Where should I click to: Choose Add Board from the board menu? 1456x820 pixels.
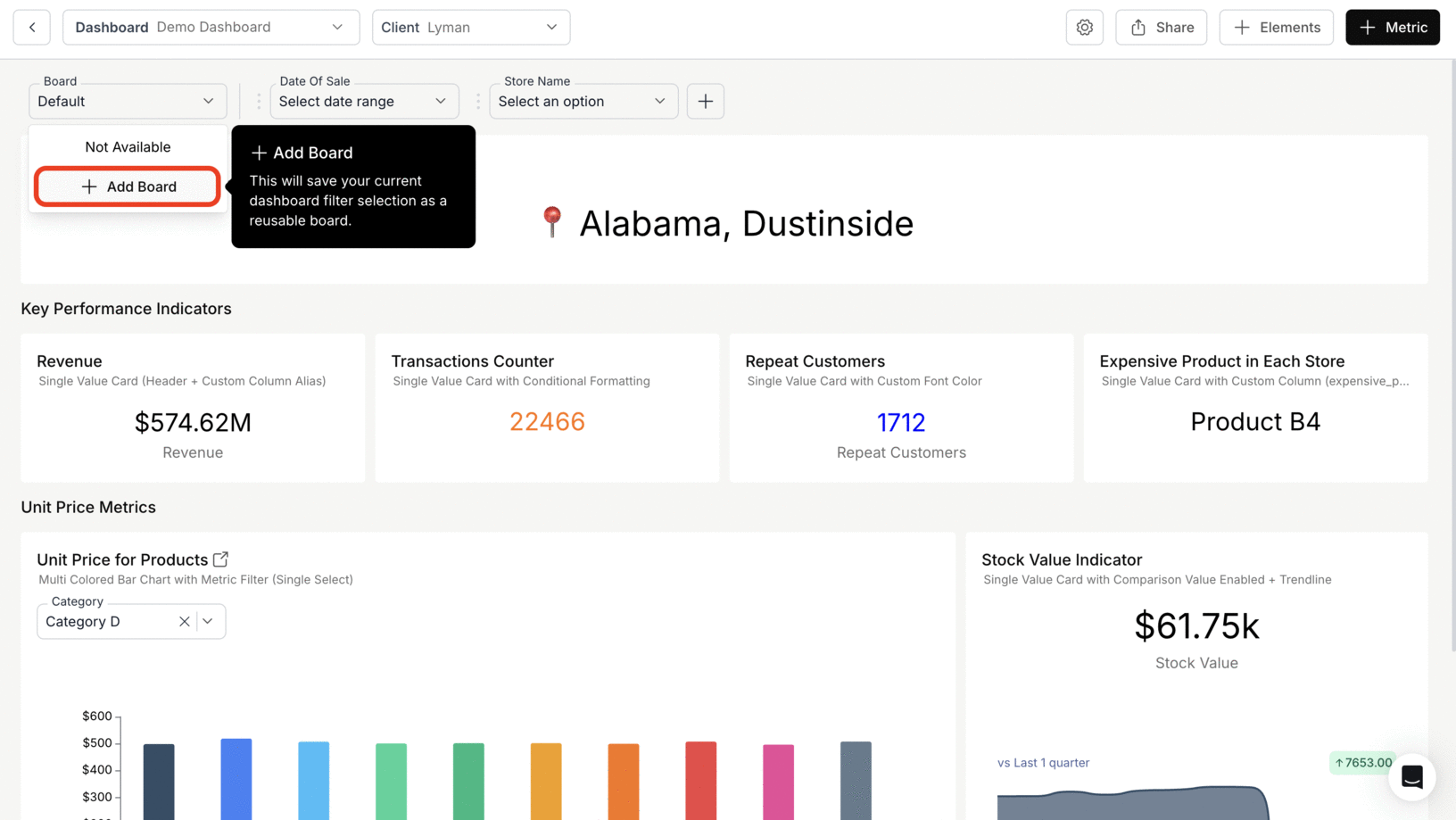[x=128, y=186]
